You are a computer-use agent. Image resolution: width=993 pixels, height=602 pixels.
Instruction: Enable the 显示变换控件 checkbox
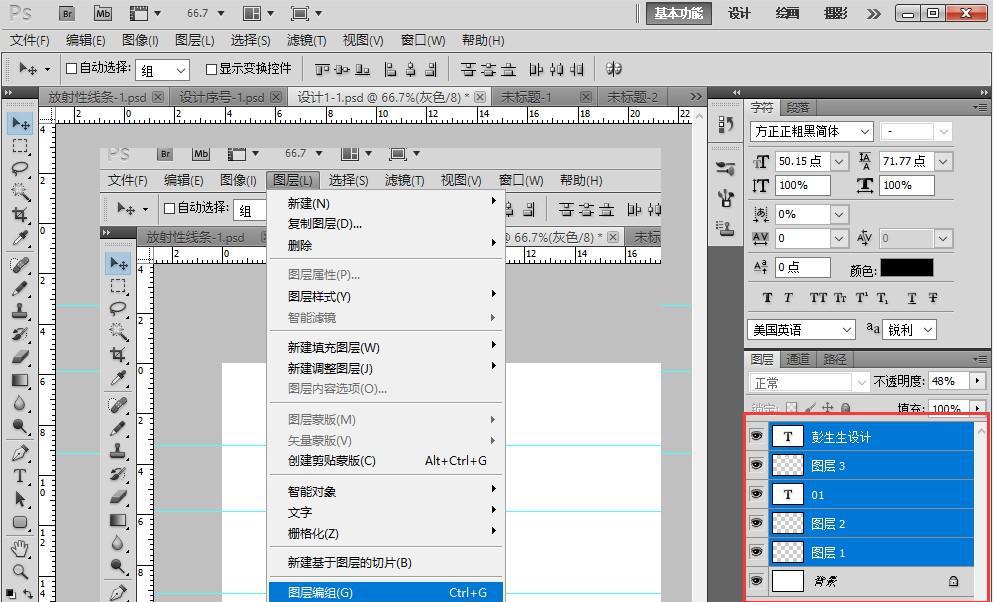[x=211, y=69]
